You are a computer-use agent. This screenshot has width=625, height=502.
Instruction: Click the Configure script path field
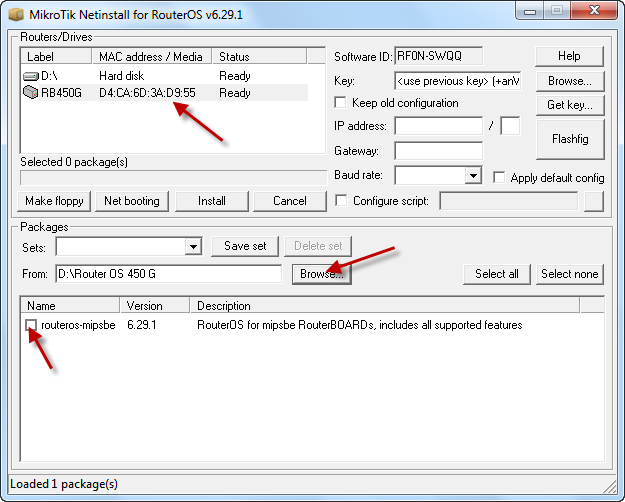[509, 201]
